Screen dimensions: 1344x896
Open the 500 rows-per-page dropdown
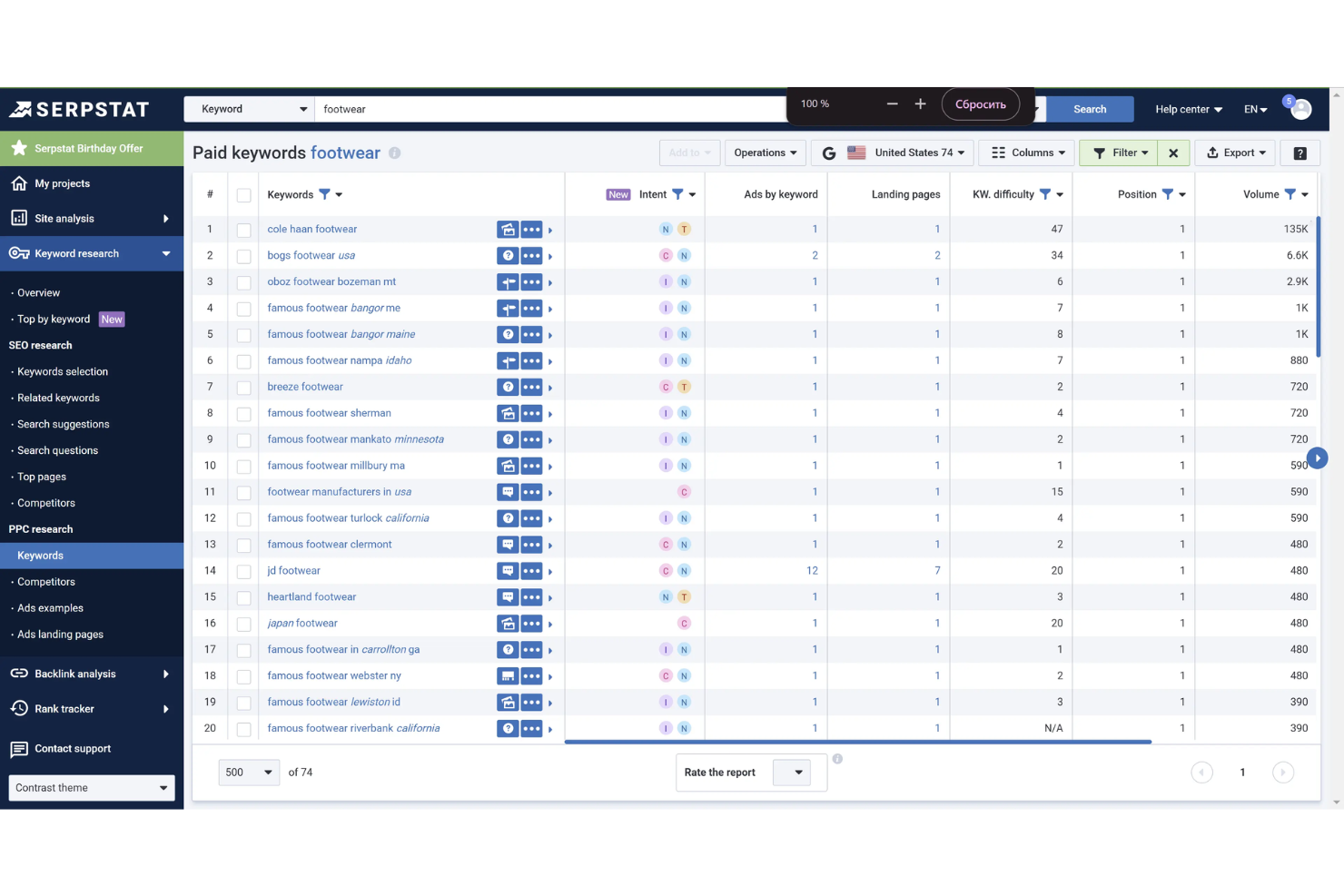coord(248,772)
